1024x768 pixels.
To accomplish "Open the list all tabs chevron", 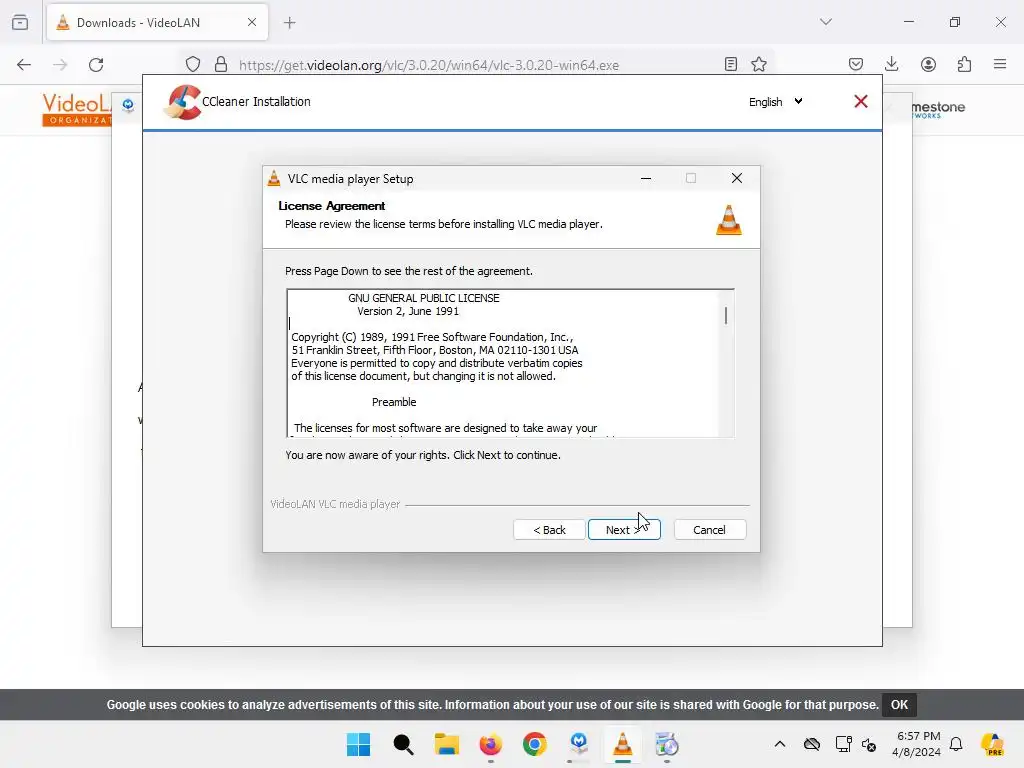I will point(825,22).
